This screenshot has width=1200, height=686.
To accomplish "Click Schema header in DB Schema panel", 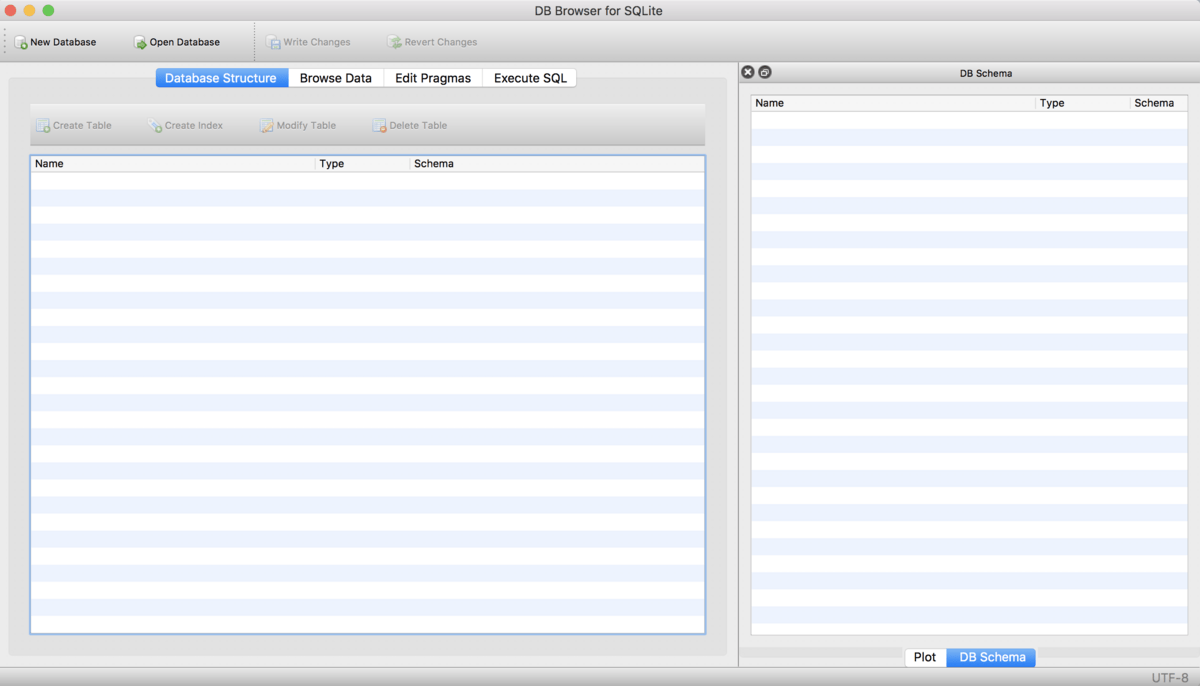I will [1159, 103].
